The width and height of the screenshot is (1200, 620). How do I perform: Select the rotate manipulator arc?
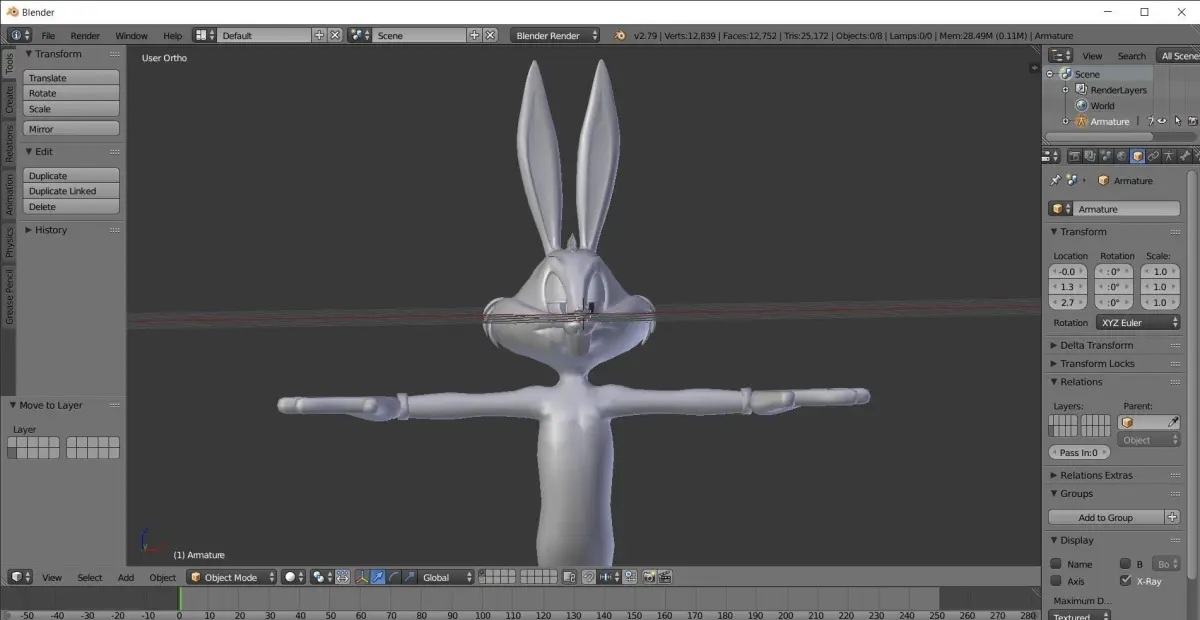pos(394,577)
